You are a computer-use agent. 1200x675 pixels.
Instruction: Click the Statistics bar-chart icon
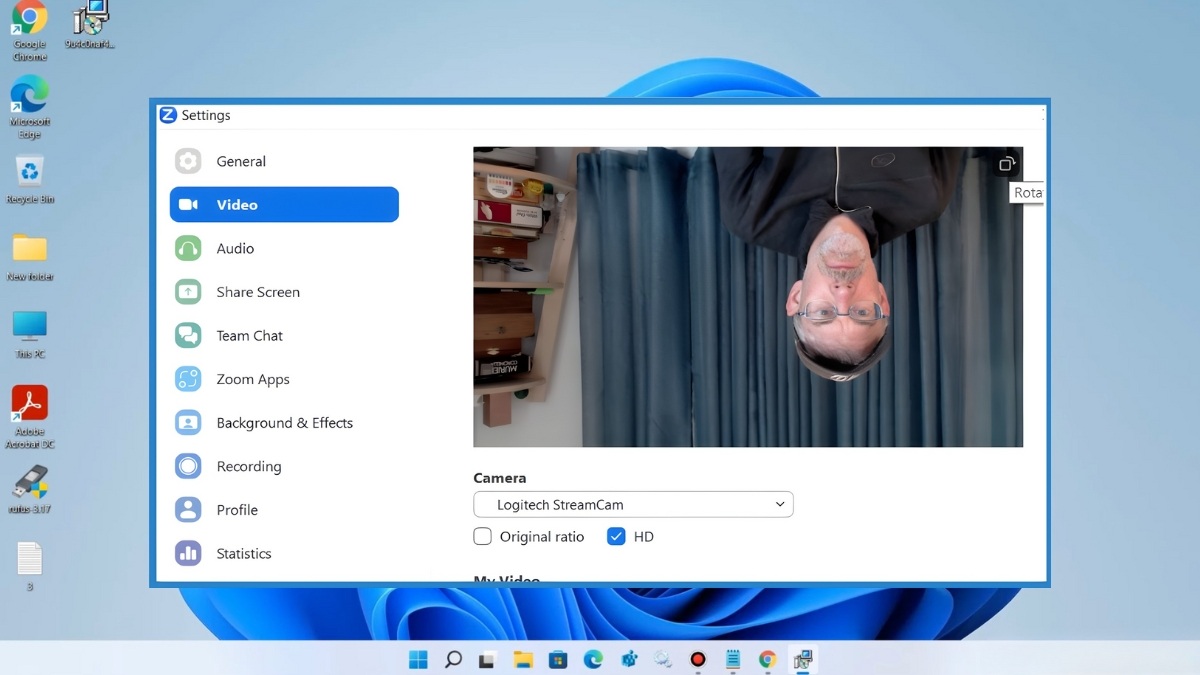click(x=188, y=553)
